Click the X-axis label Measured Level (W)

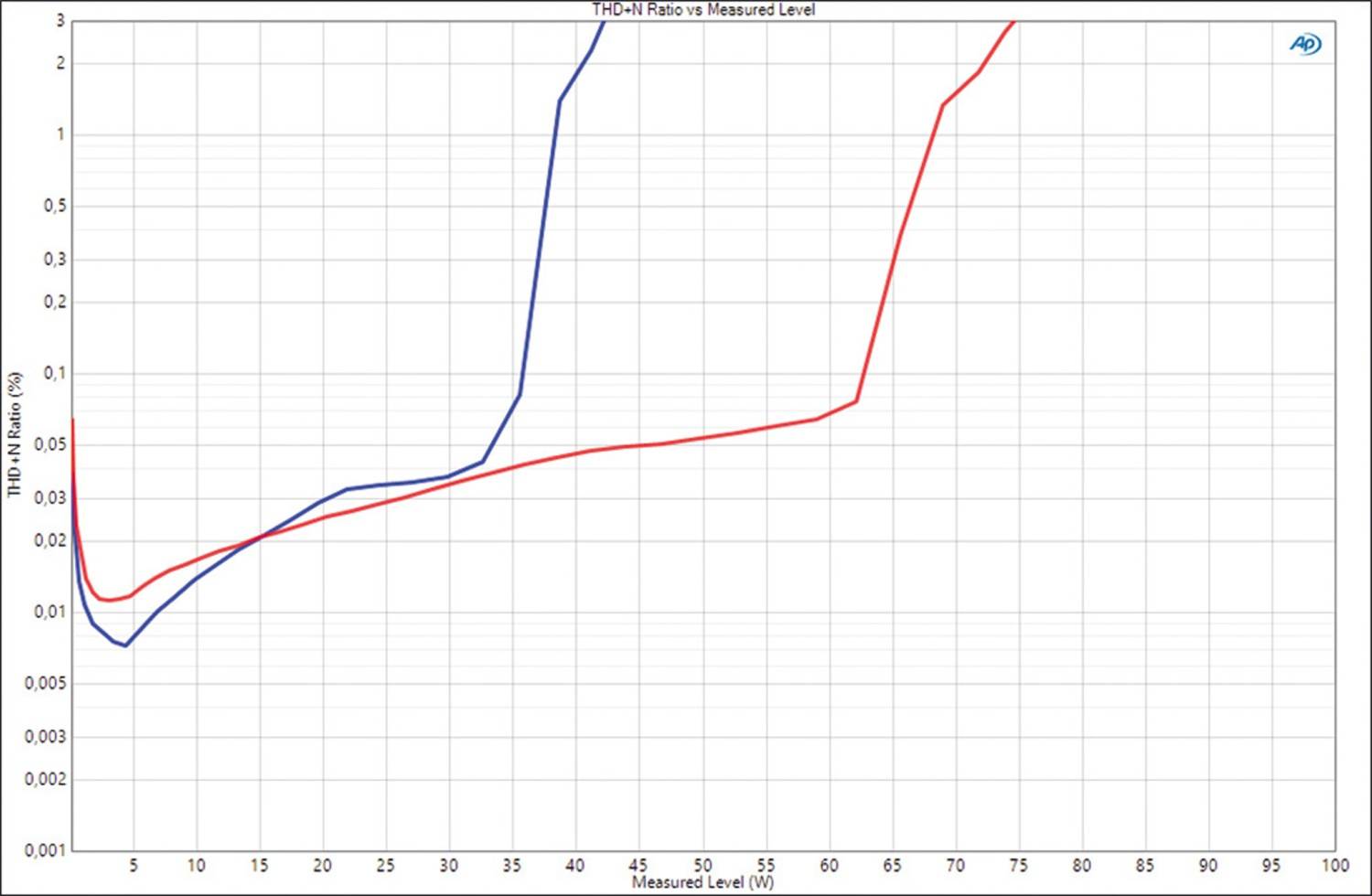point(702,882)
